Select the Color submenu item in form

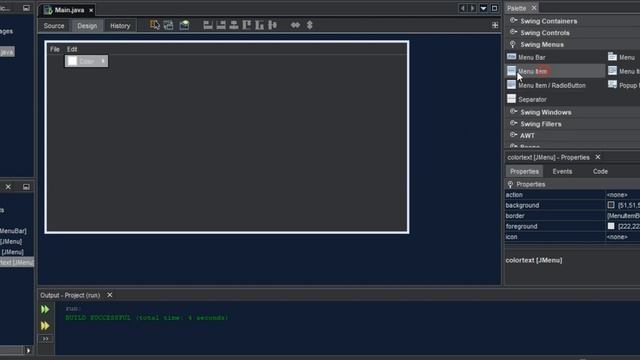[87, 61]
